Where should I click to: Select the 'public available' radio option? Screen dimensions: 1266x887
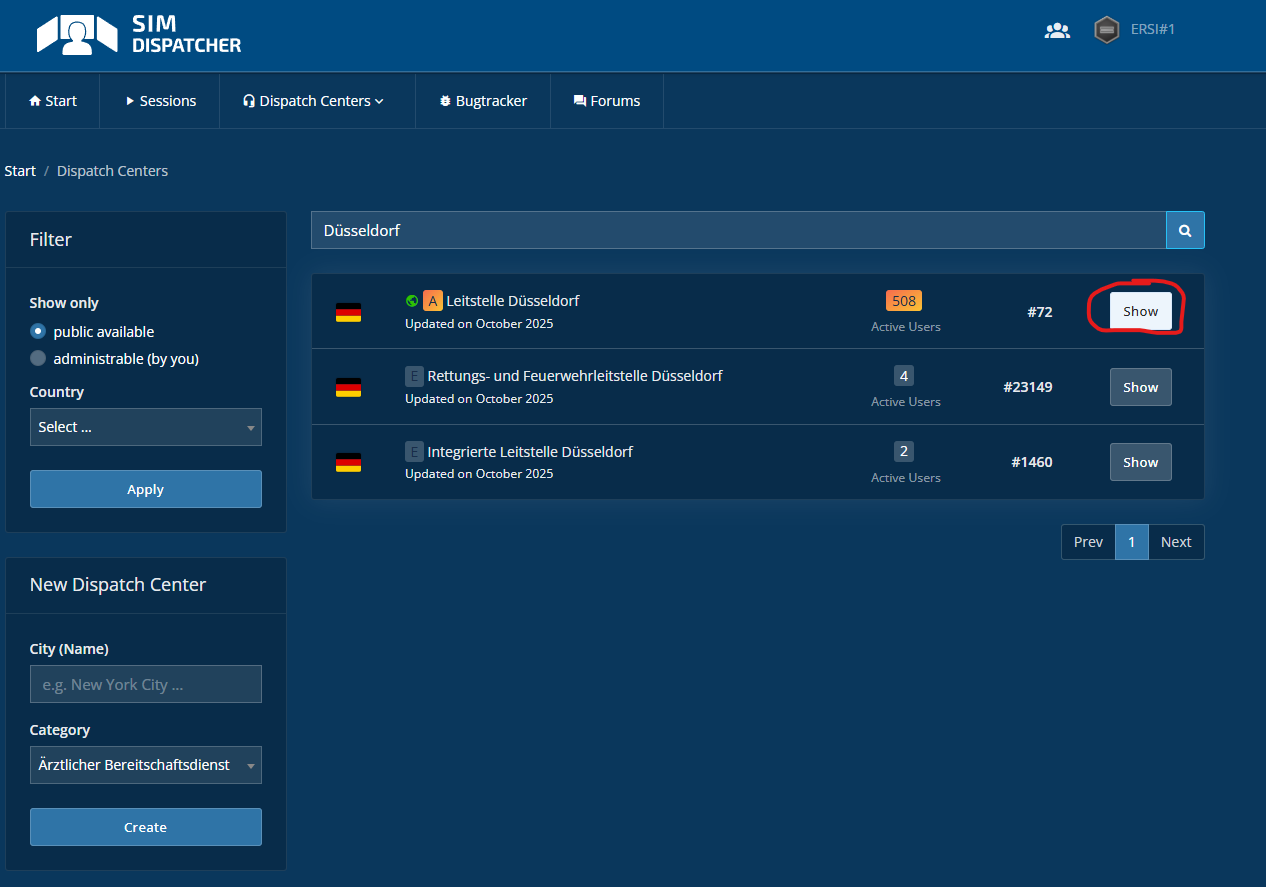click(x=38, y=331)
